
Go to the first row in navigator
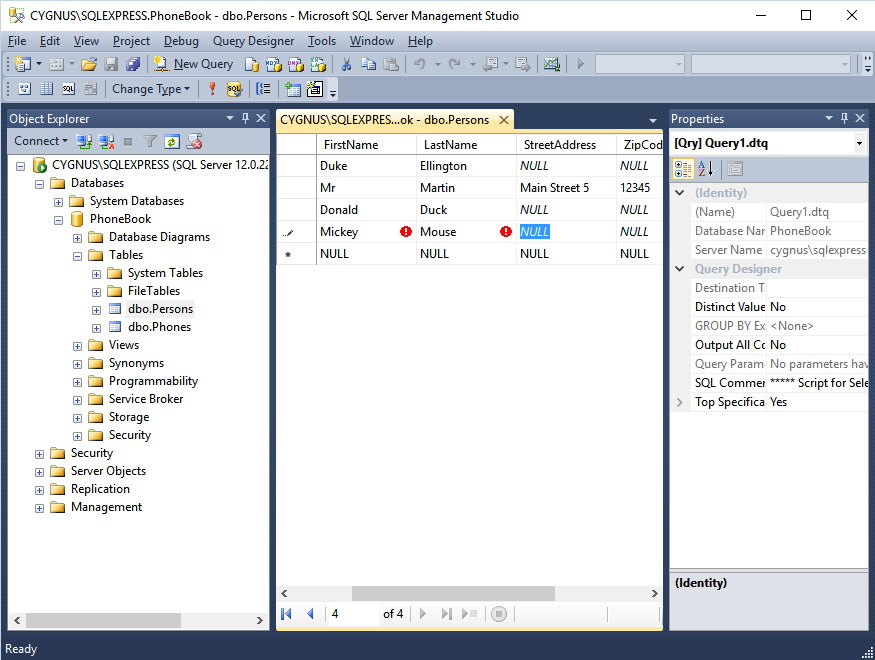point(287,614)
